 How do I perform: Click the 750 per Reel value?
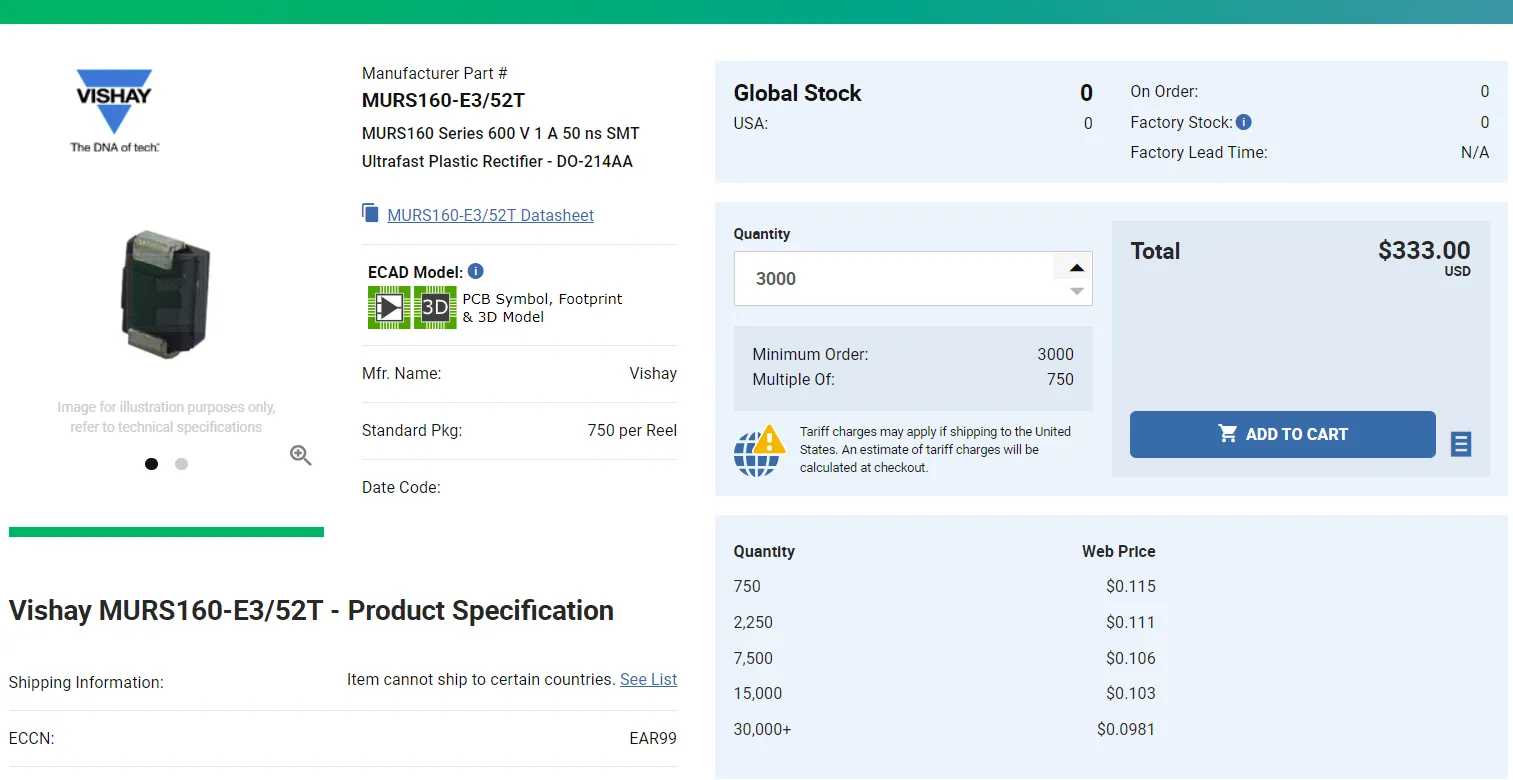pos(632,431)
